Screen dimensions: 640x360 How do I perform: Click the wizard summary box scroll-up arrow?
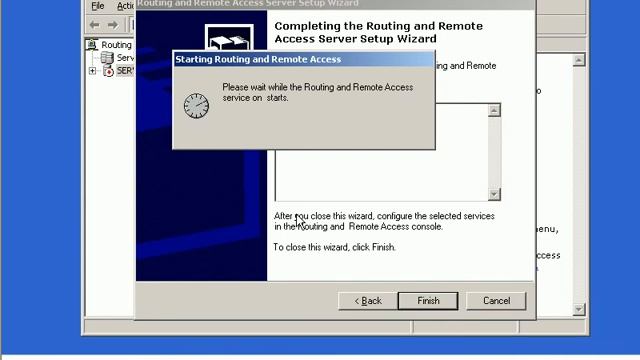[494, 110]
